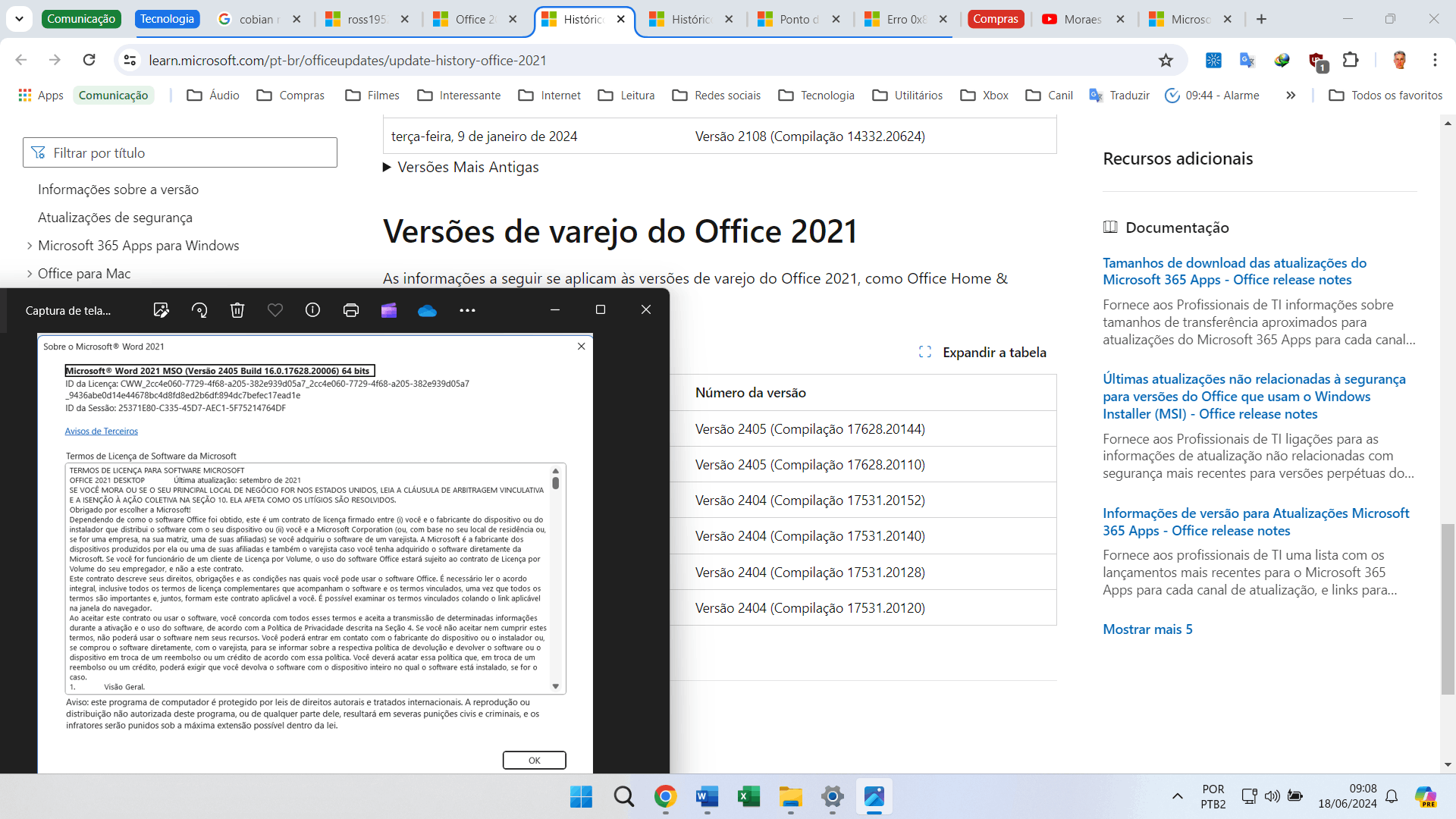Show more bookmarks with the chevron
Image resolution: width=1456 pixels, height=819 pixels.
point(1291,95)
